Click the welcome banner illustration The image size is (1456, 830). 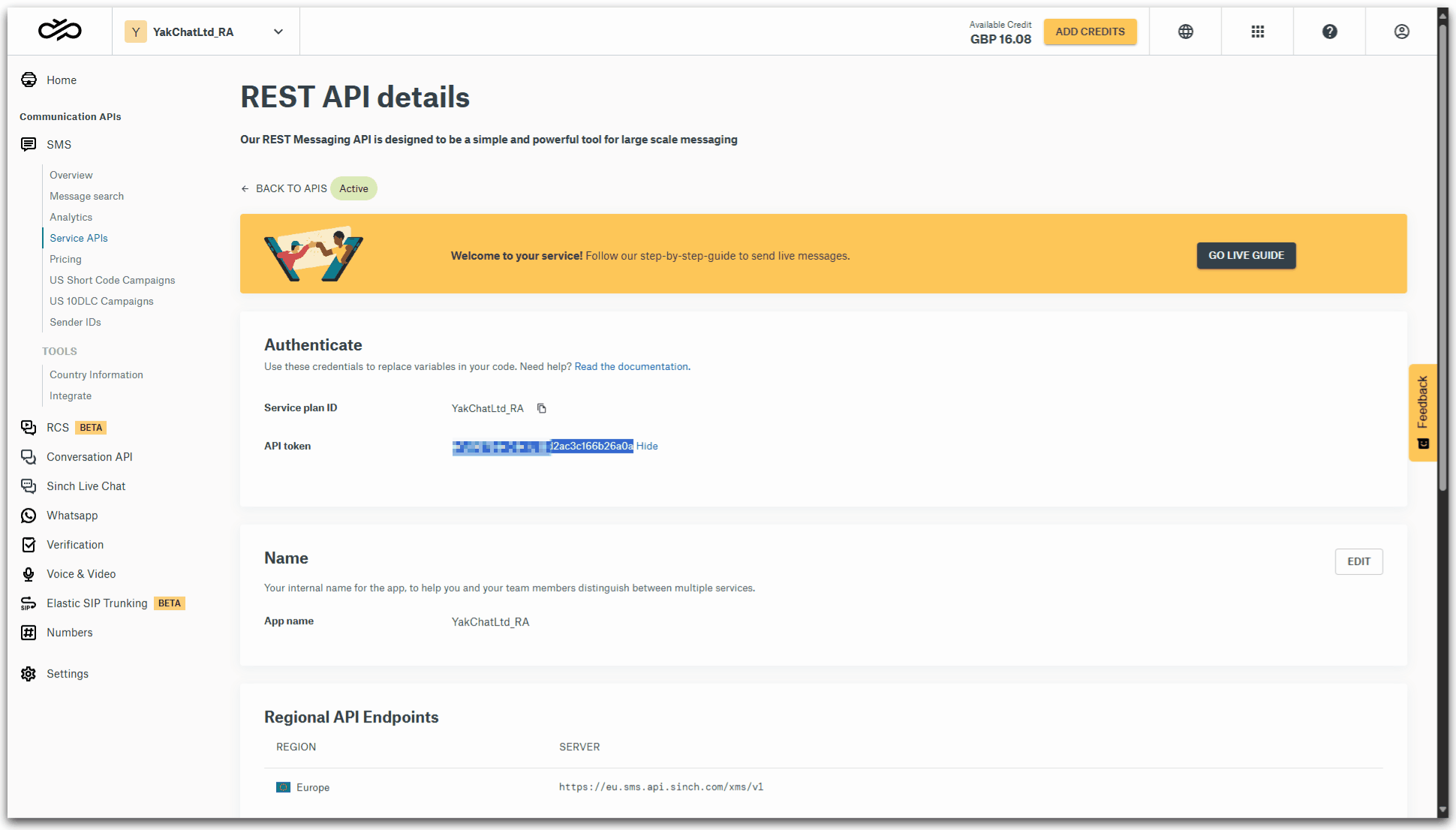pos(314,254)
